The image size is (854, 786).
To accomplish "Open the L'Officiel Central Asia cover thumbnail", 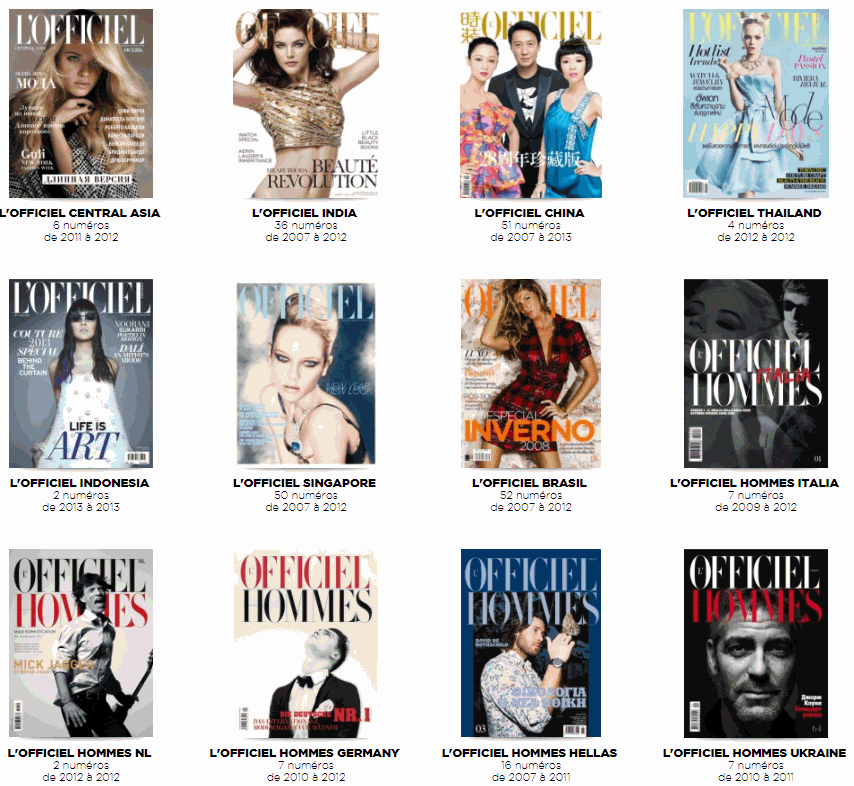I will [80, 104].
